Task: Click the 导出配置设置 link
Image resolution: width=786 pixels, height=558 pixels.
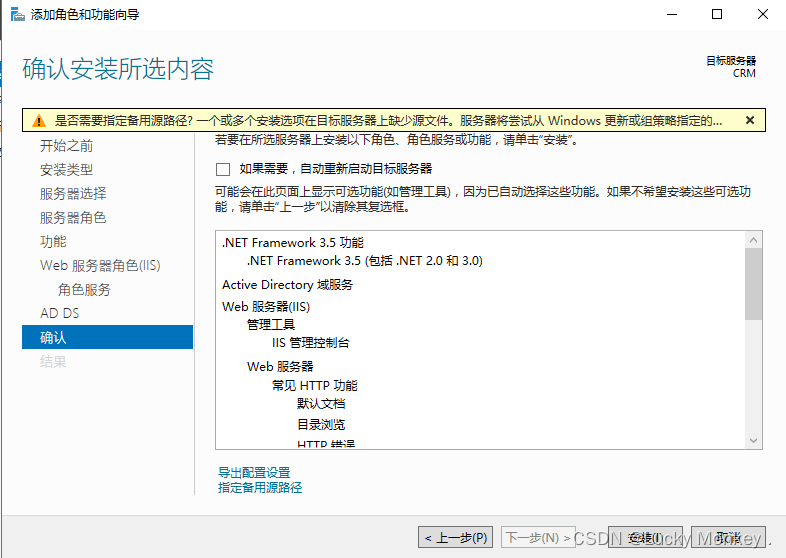Action: 254,472
